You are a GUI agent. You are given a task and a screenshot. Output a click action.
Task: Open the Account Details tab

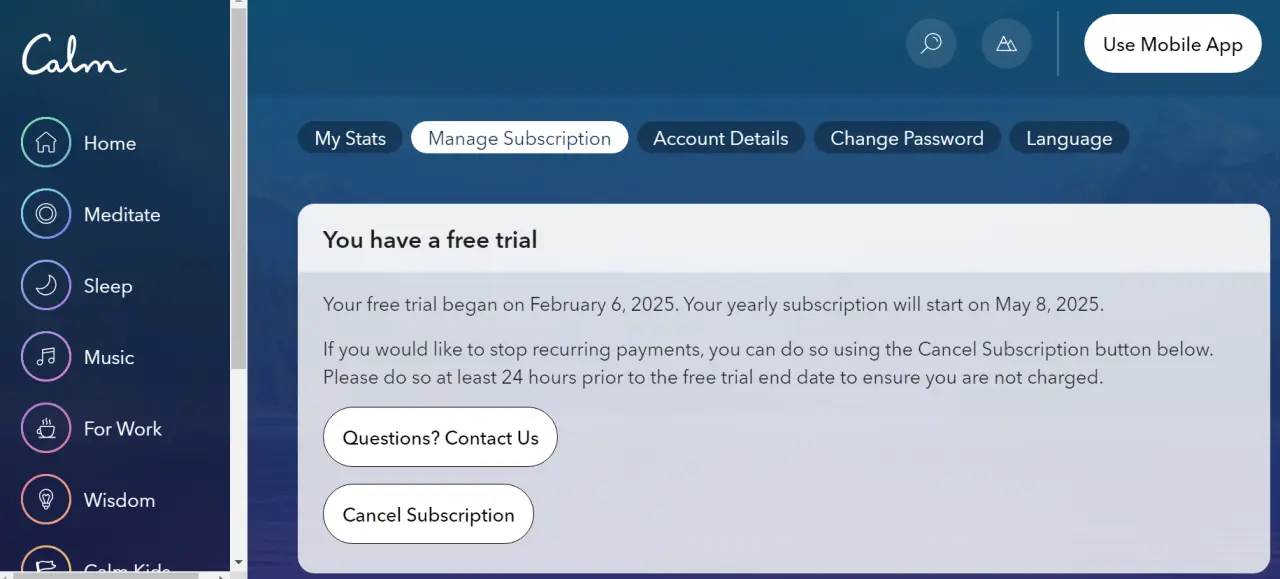pos(721,138)
